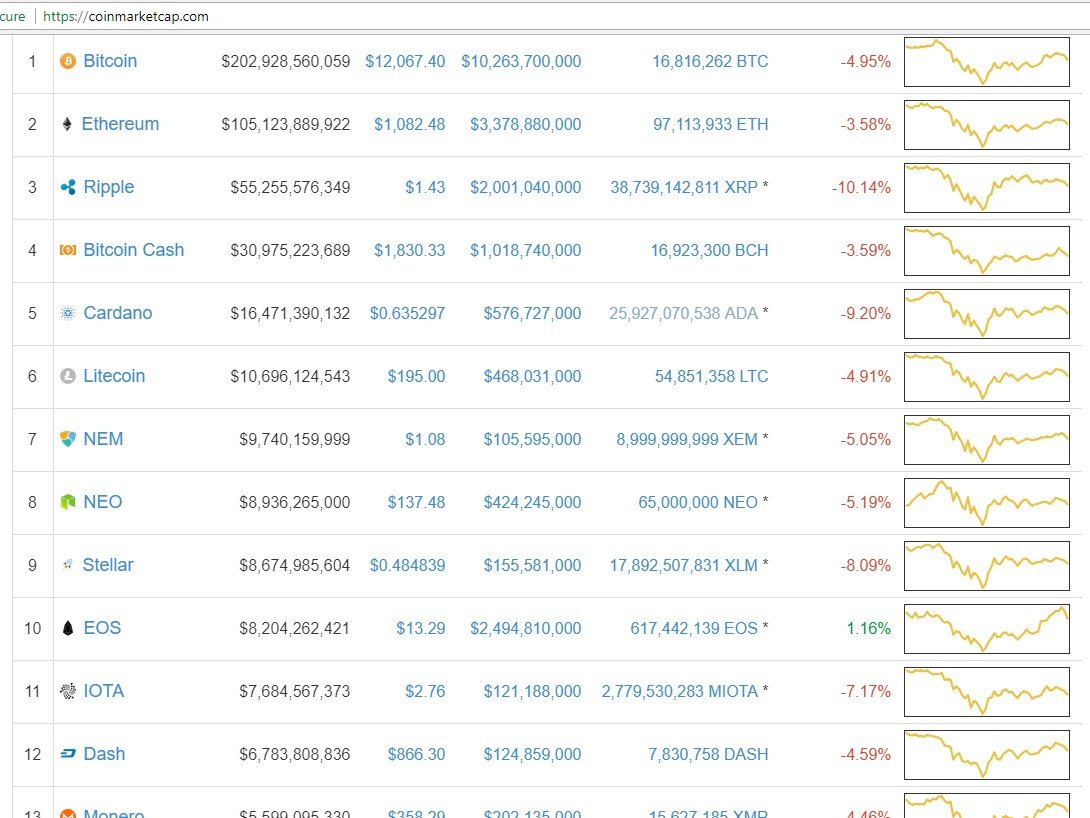Click EOS change value 1.16%
1090x818 pixels.
click(868, 628)
